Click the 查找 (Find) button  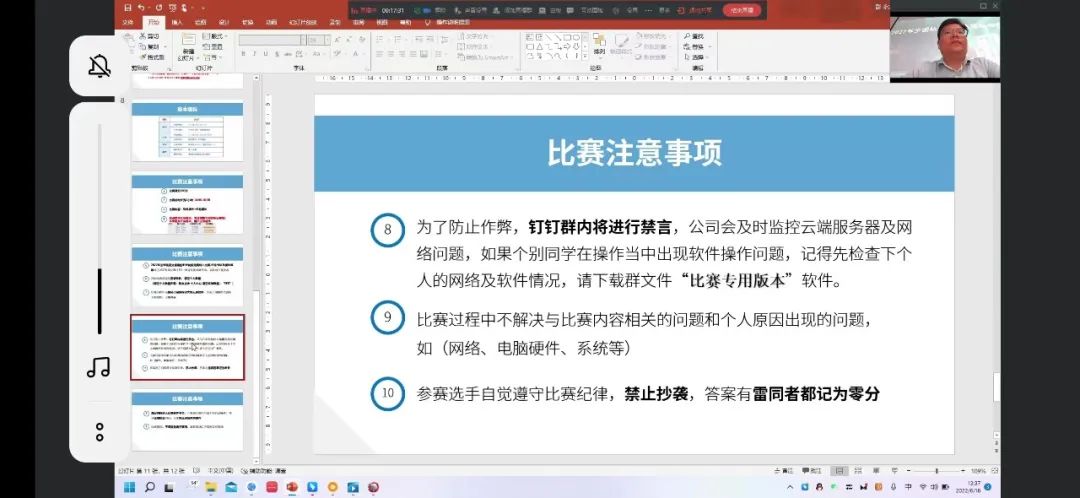pos(697,36)
